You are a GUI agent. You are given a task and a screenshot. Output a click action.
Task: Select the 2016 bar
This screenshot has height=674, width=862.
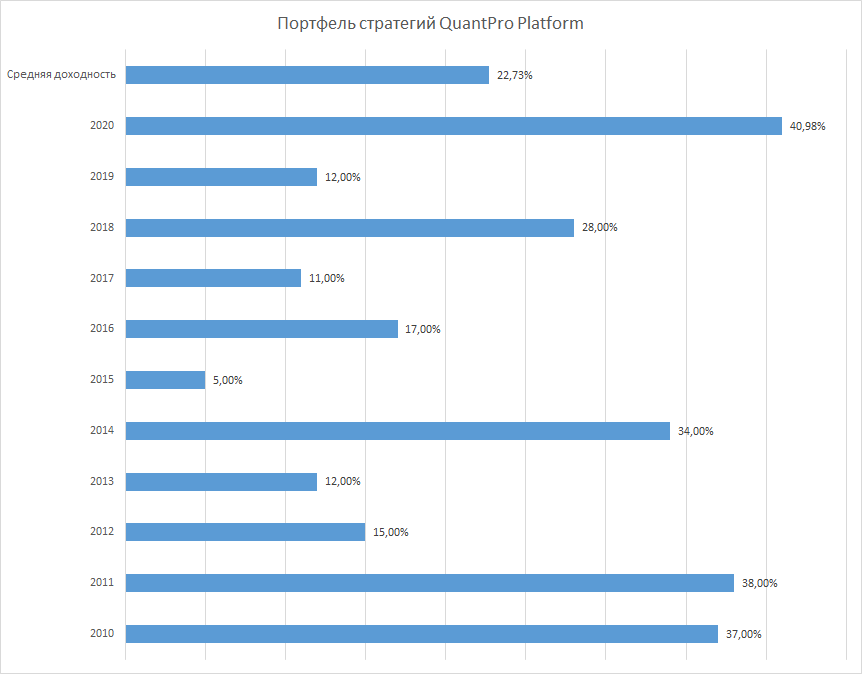pyautogui.click(x=262, y=329)
